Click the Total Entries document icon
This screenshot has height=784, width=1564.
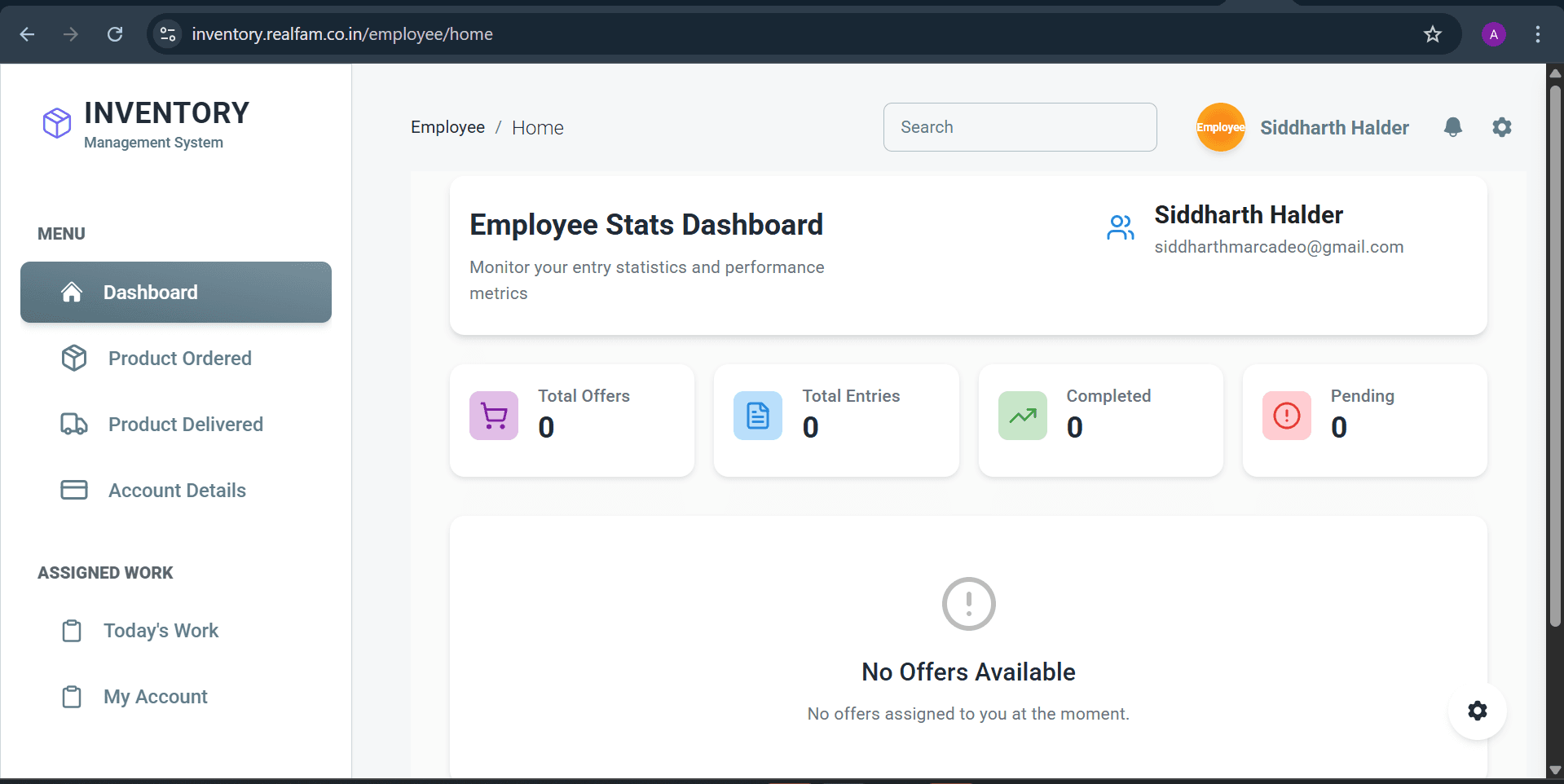tap(757, 415)
